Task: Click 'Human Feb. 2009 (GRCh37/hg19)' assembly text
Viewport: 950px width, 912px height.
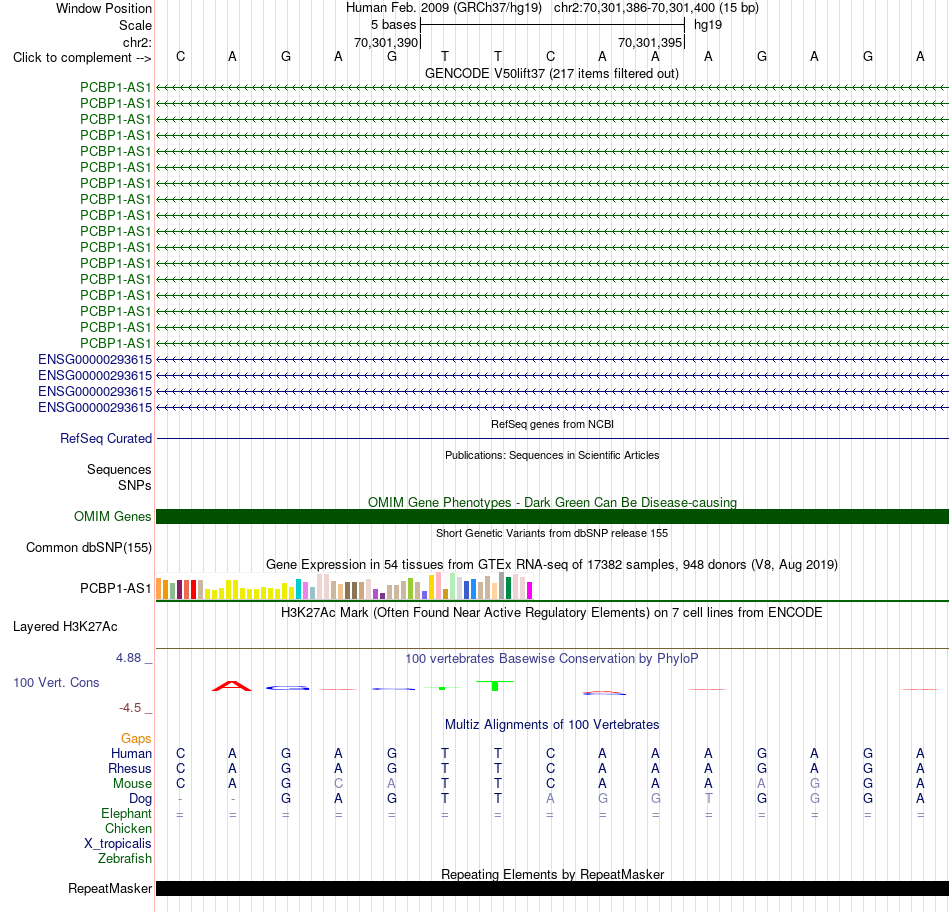Action: pyautogui.click(x=443, y=8)
